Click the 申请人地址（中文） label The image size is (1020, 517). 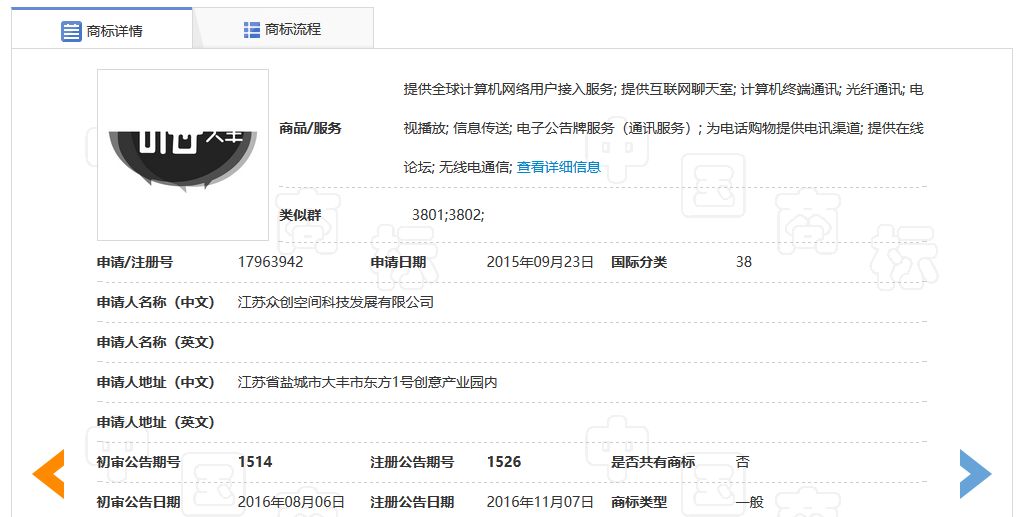[x=156, y=382]
